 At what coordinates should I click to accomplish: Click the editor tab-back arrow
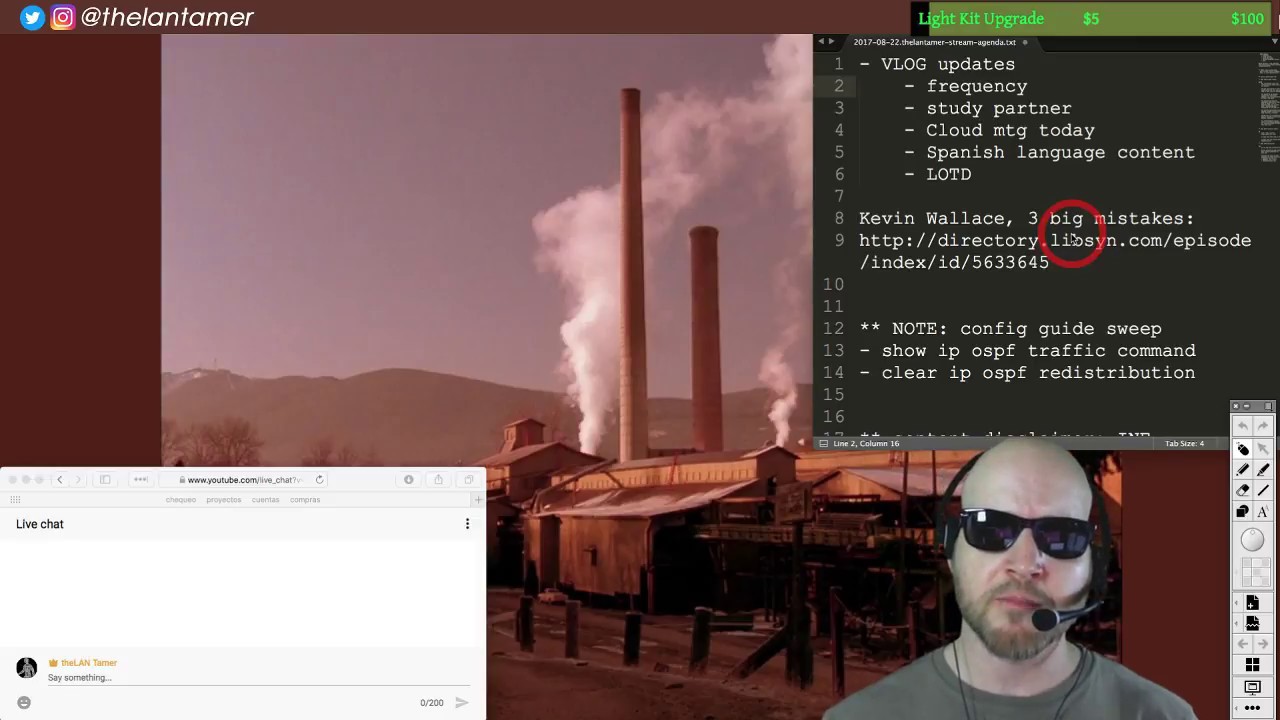point(820,42)
